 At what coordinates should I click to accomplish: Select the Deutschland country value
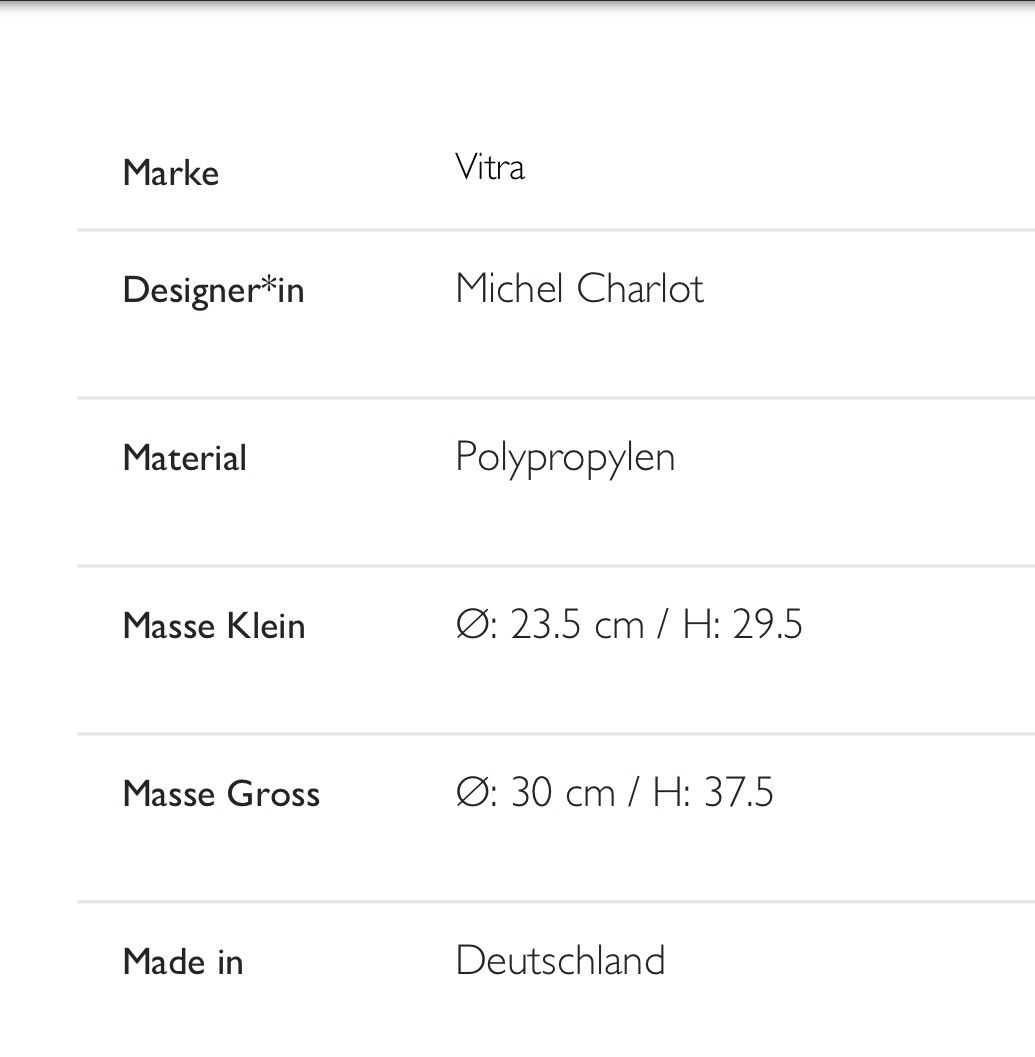560,960
